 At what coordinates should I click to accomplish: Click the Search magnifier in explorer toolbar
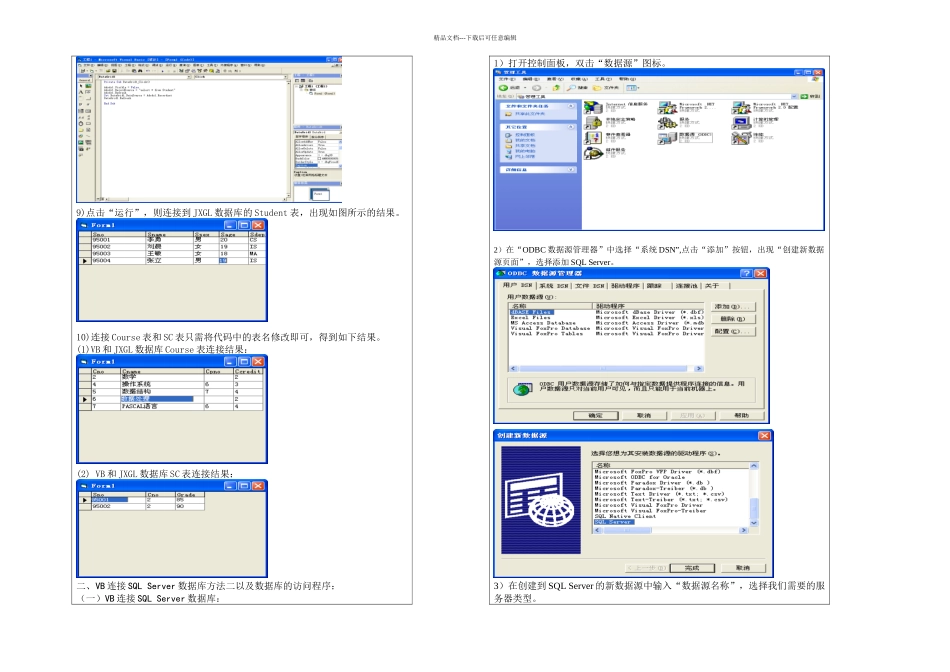tap(571, 88)
